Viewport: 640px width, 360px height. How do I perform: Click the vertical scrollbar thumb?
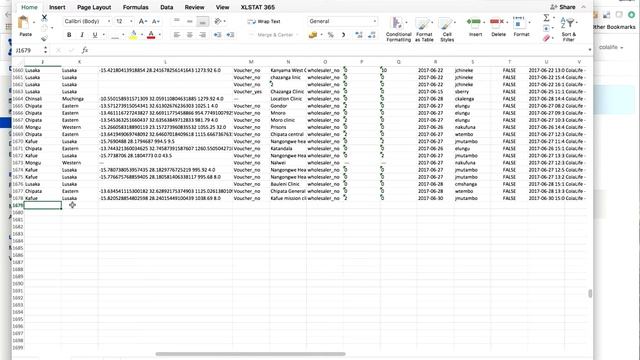[590, 293]
